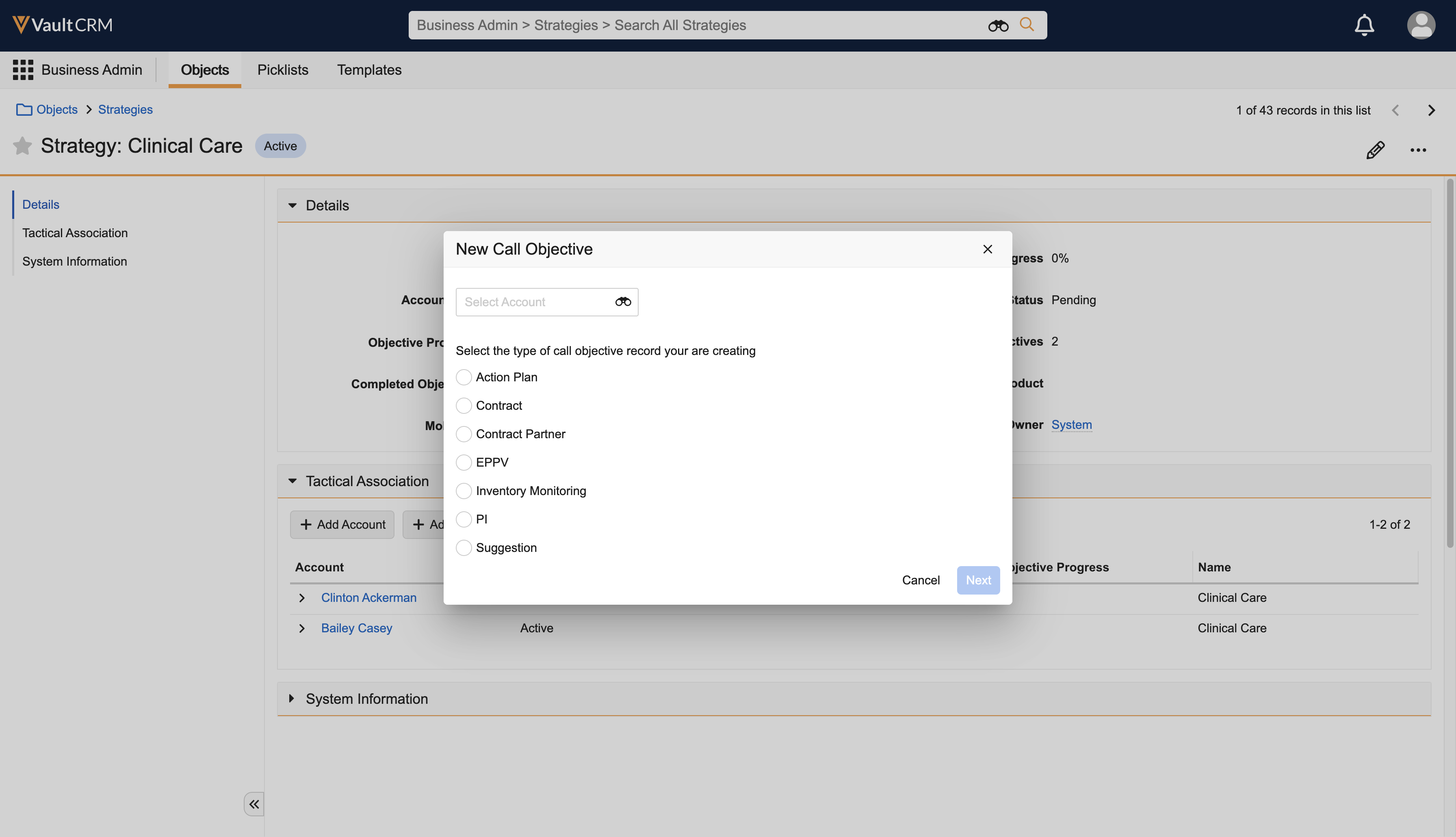
Task: Select the Suggestion radio button
Action: click(x=464, y=548)
